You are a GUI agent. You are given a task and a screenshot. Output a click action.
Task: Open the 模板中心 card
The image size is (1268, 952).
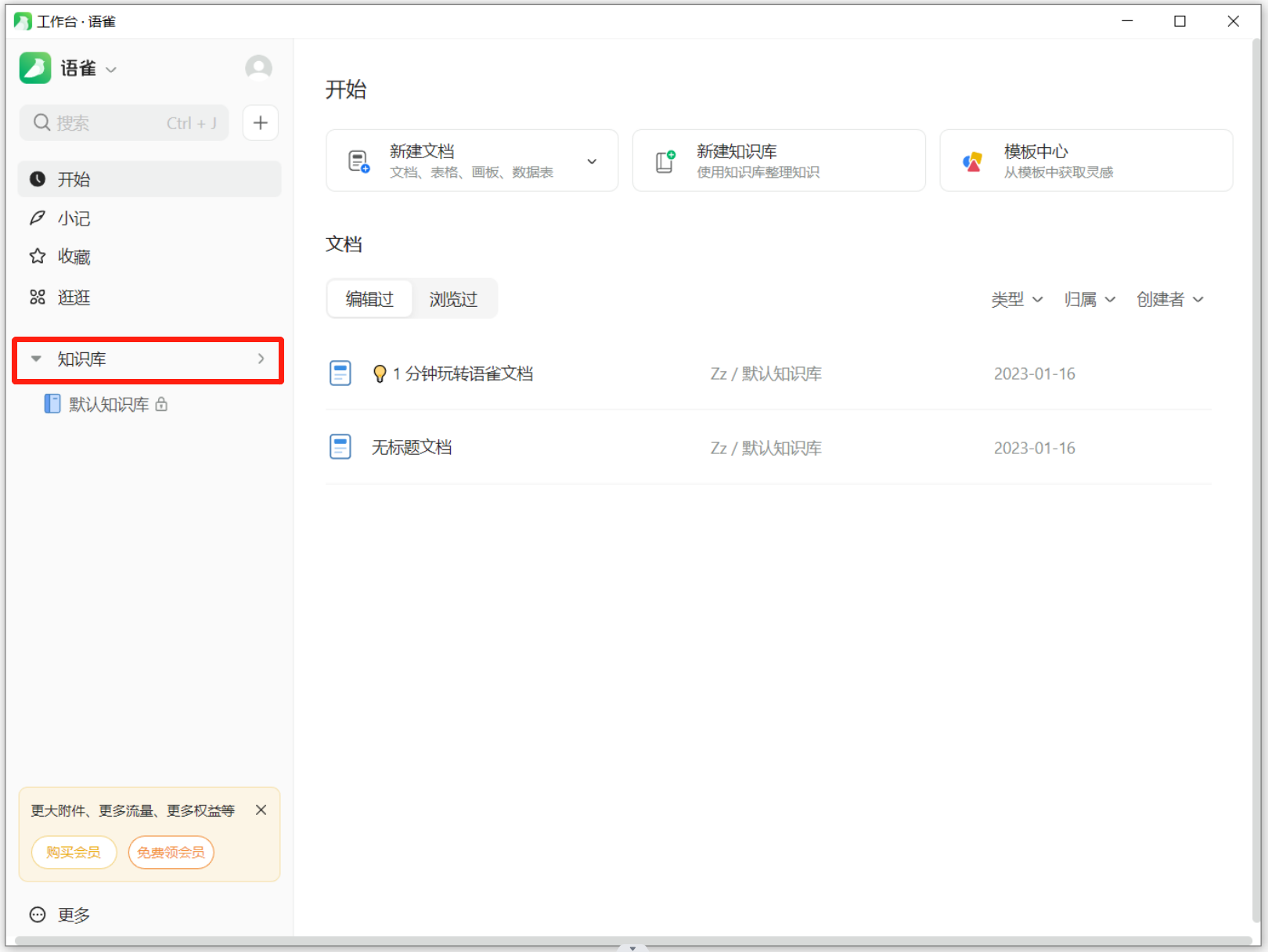click(x=1086, y=160)
